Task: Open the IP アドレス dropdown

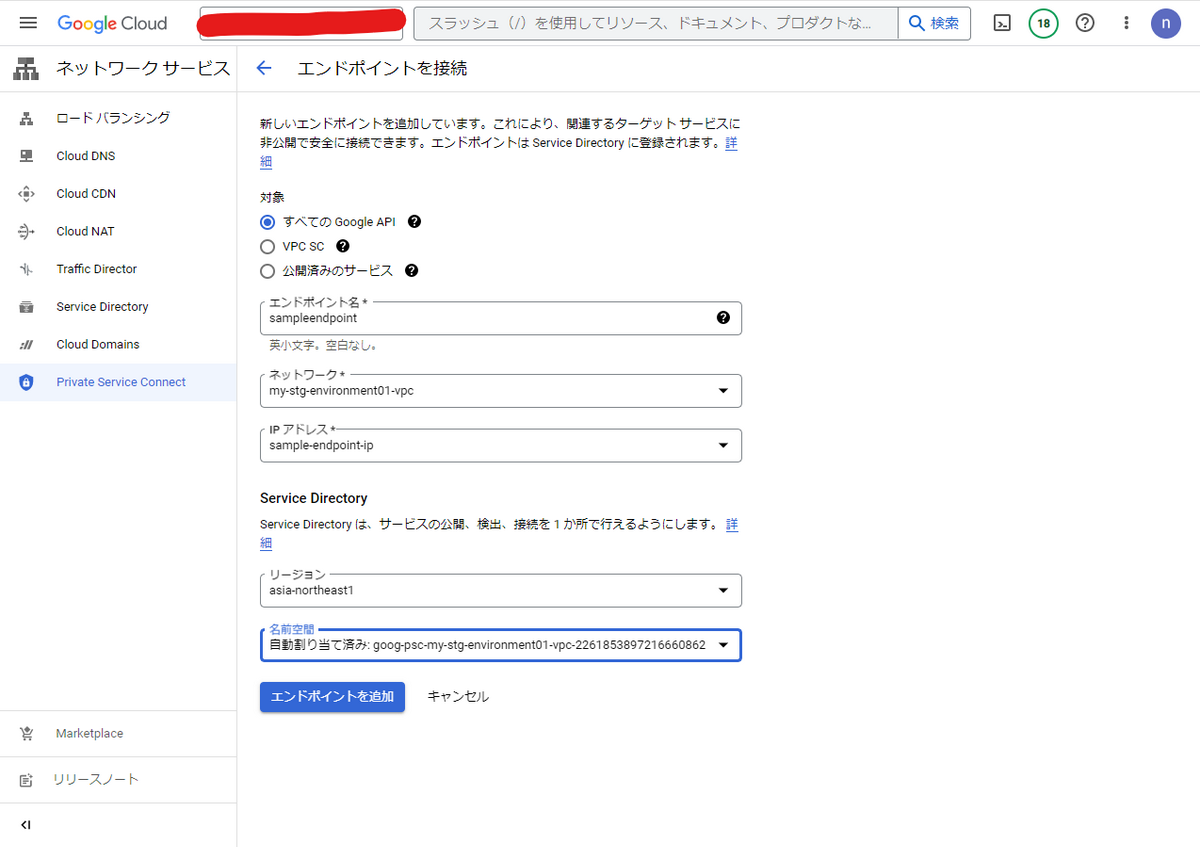Action: pos(500,445)
